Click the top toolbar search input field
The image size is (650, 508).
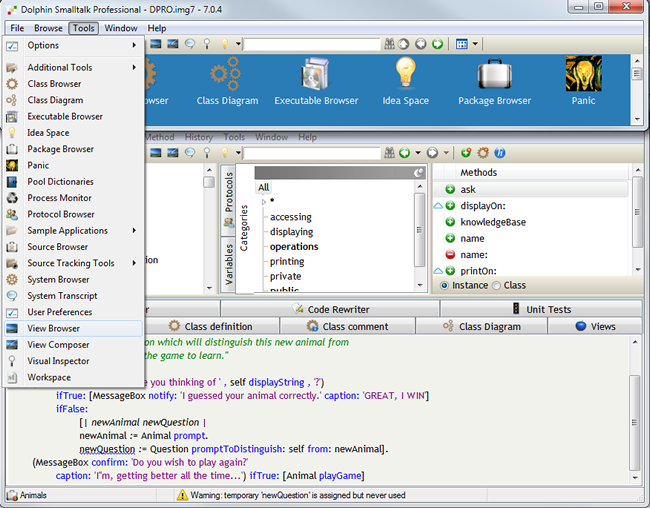(312, 44)
